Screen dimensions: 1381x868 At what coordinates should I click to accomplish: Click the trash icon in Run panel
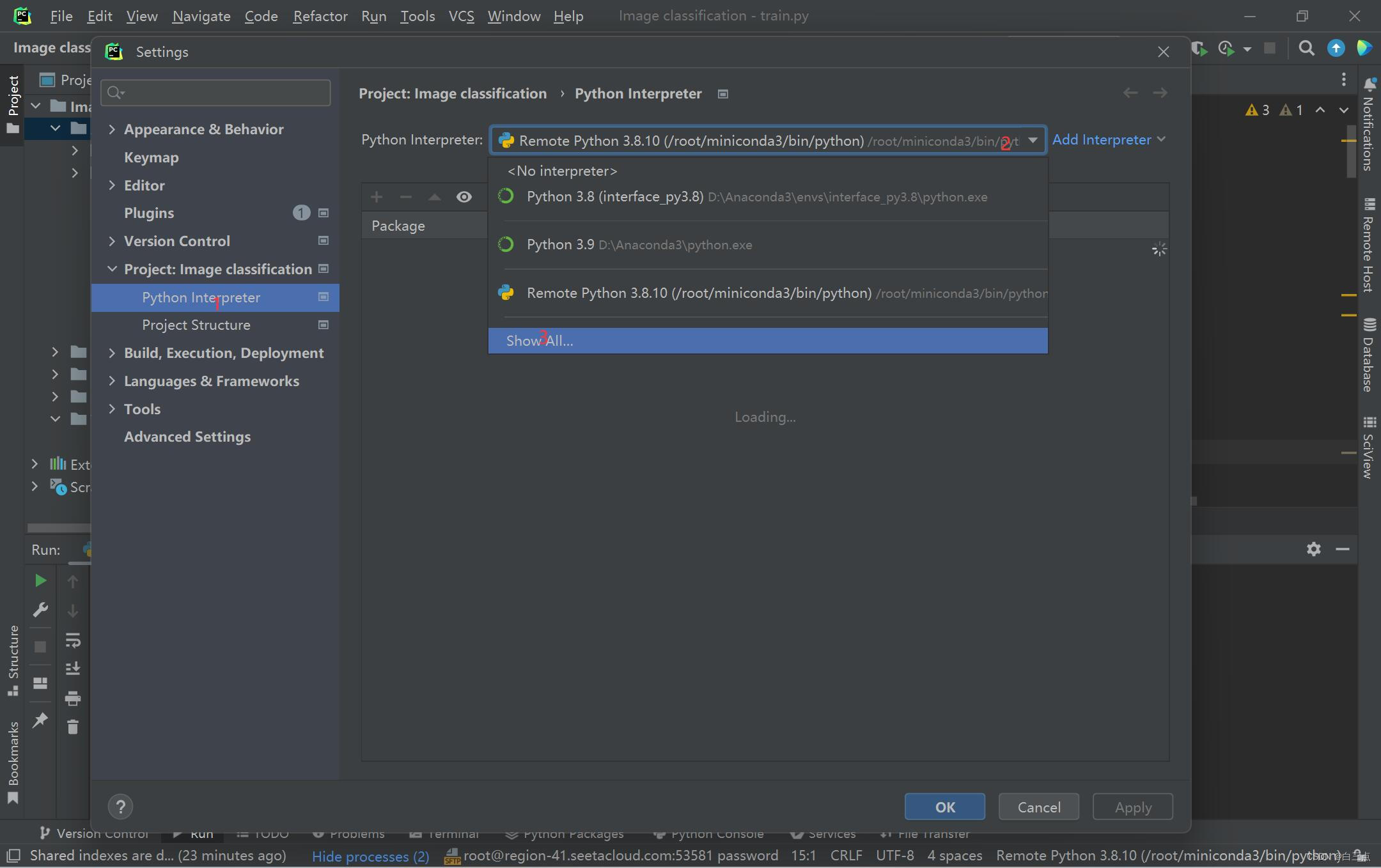click(x=73, y=727)
